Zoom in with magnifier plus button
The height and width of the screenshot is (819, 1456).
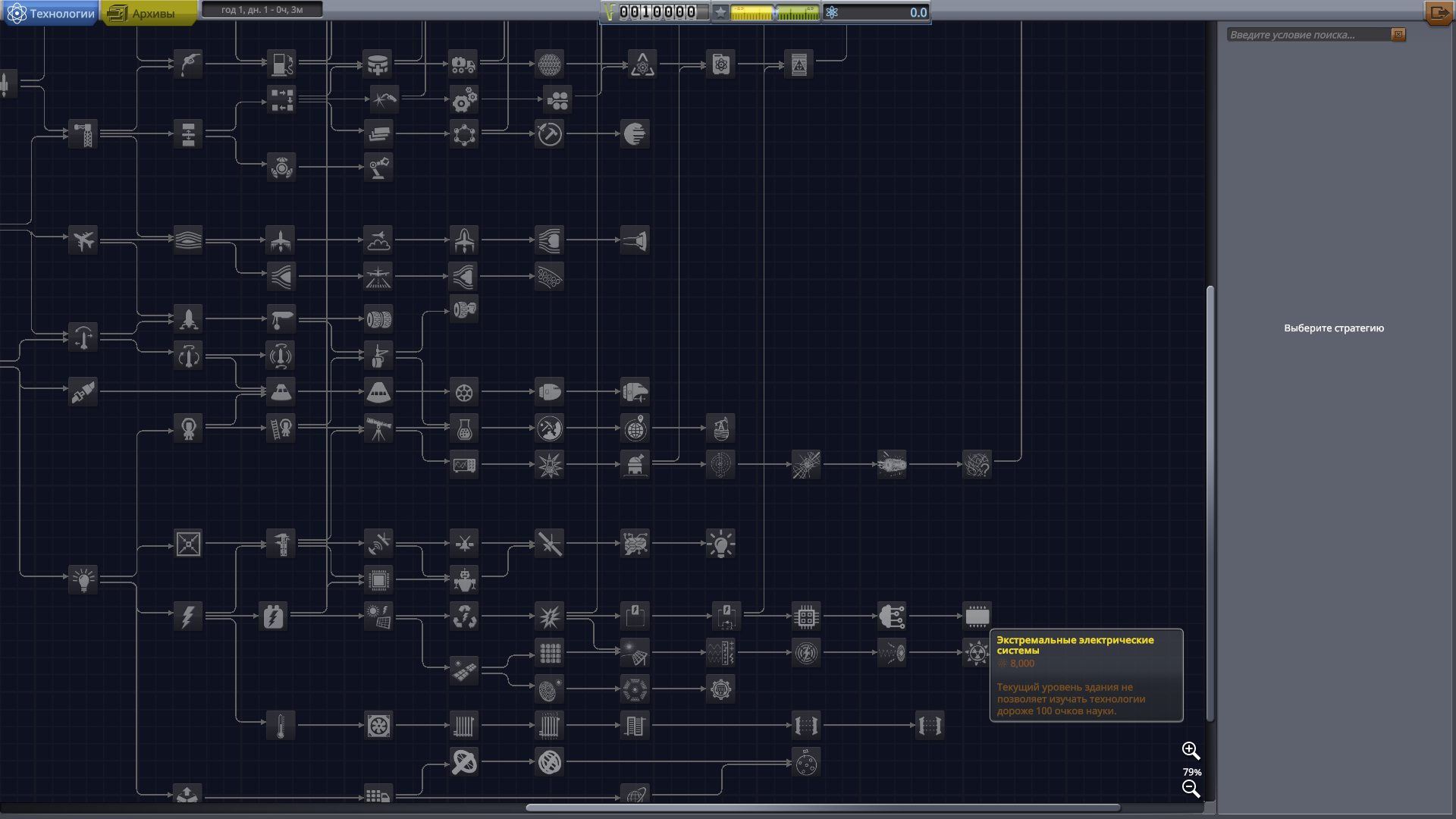tap(1191, 751)
